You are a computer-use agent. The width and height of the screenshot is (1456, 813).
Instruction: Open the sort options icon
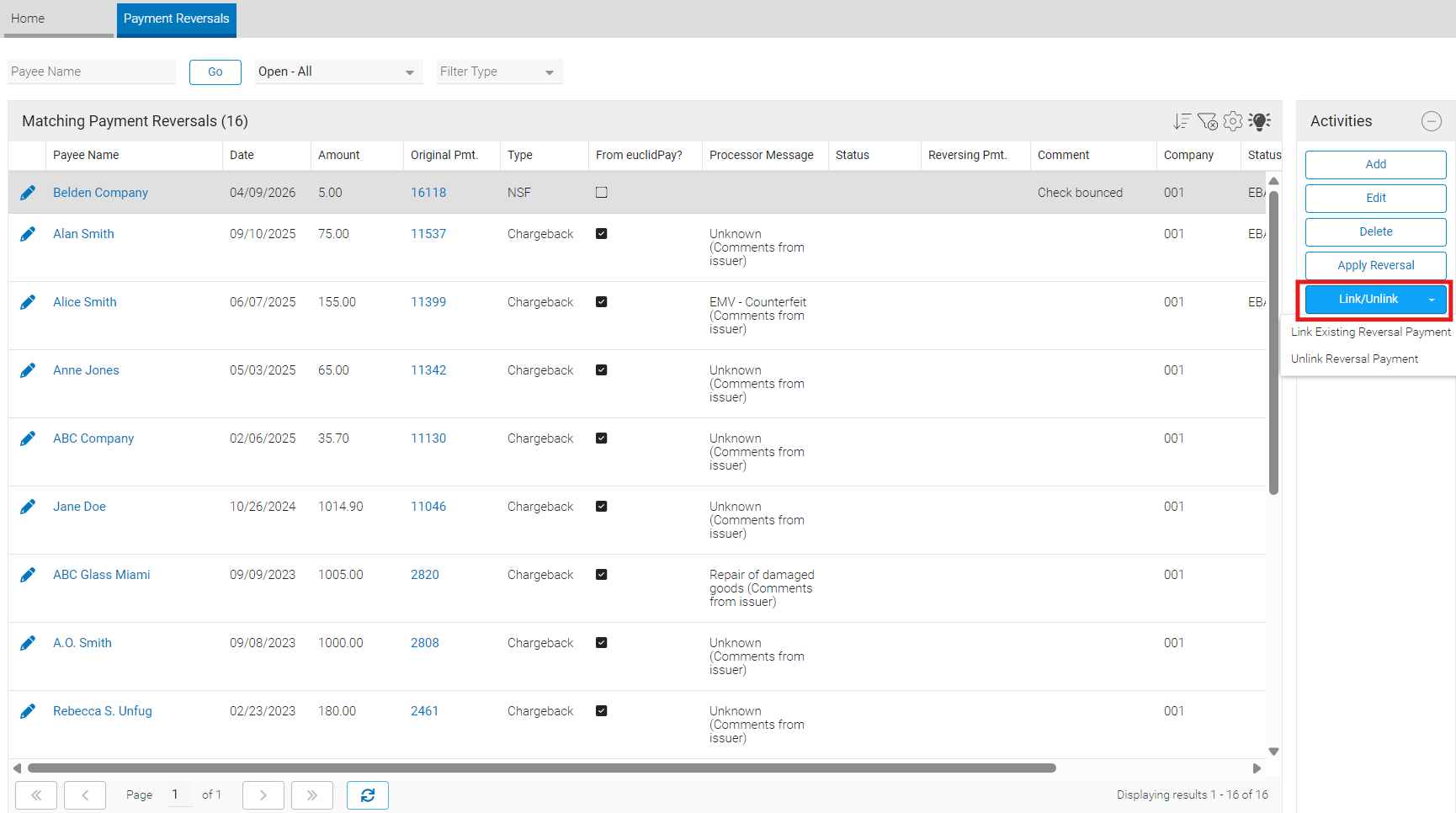tap(1182, 121)
